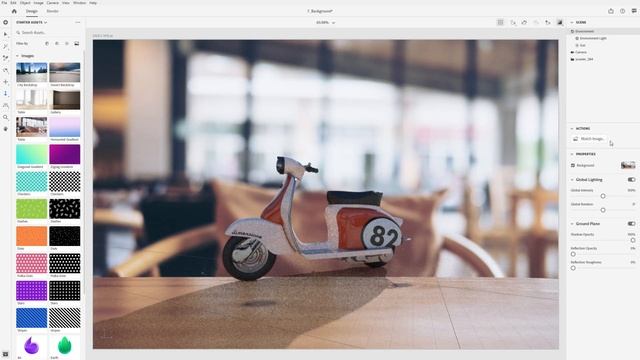This screenshot has height=360, width=640.
Task: Open the Edit menu
Action: [13, 3]
